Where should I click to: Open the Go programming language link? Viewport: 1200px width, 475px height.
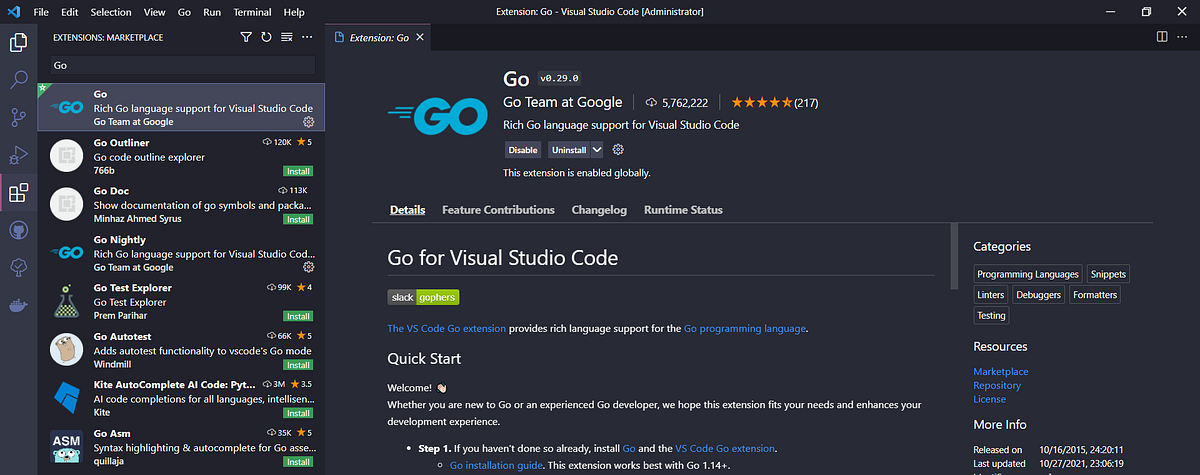point(745,328)
